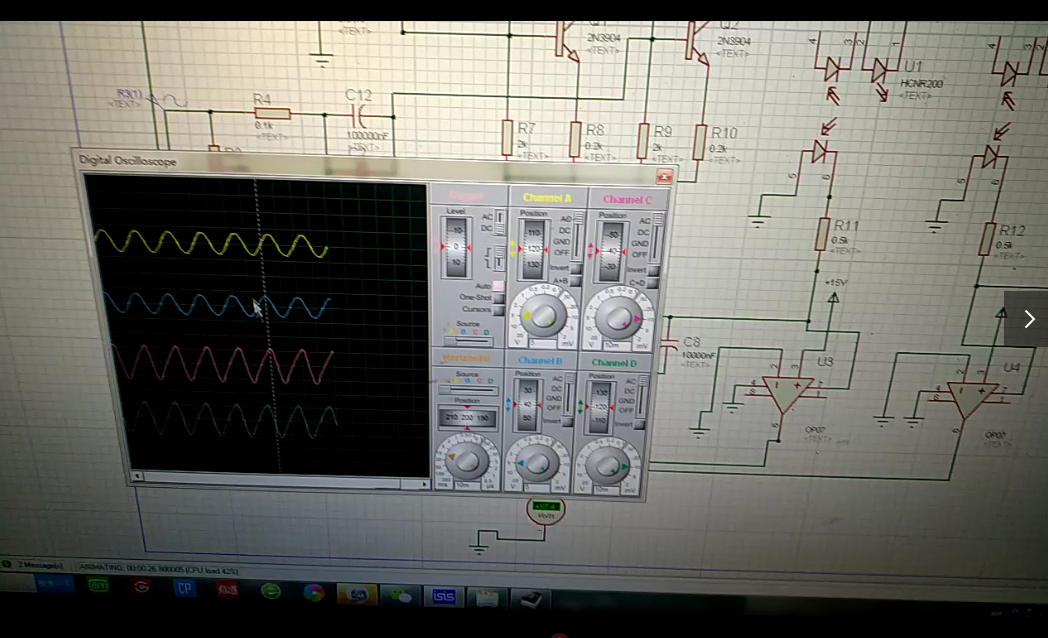The width and height of the screenshot is (1048, 638).
Task: Select resistor R4 in the schematic
Action: click(x=273, y=114)
